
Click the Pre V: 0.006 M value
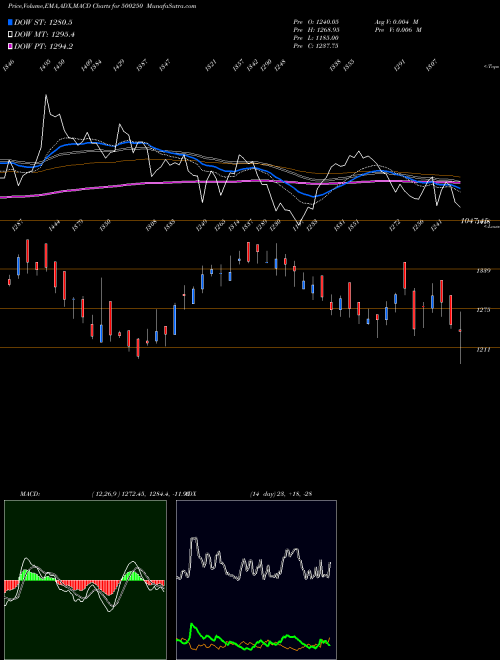[x=398, y=30]
